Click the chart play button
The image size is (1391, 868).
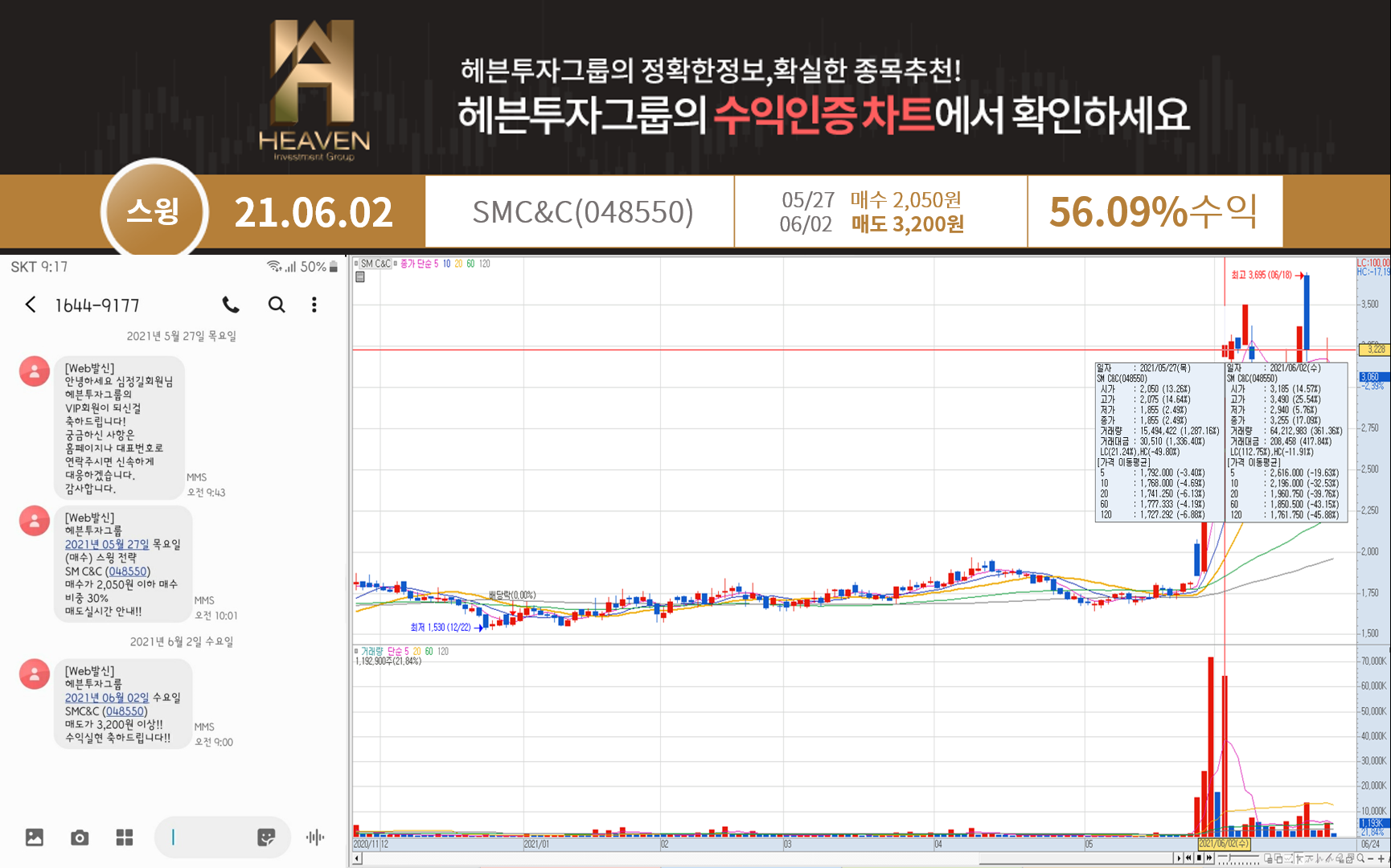pos(1179,858)
